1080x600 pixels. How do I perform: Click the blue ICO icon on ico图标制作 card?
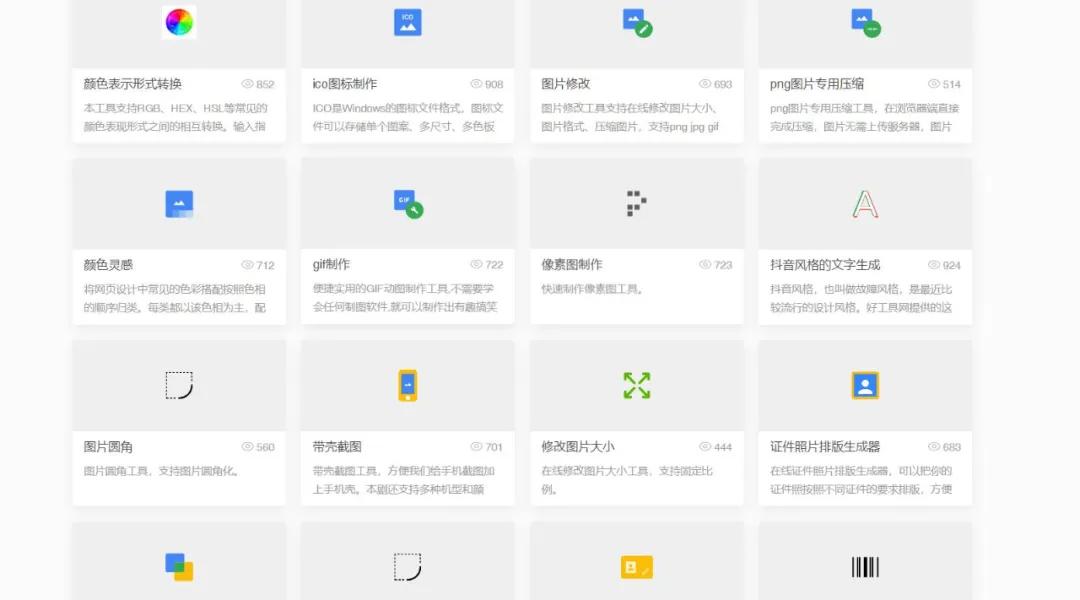[x=407, y=22]
